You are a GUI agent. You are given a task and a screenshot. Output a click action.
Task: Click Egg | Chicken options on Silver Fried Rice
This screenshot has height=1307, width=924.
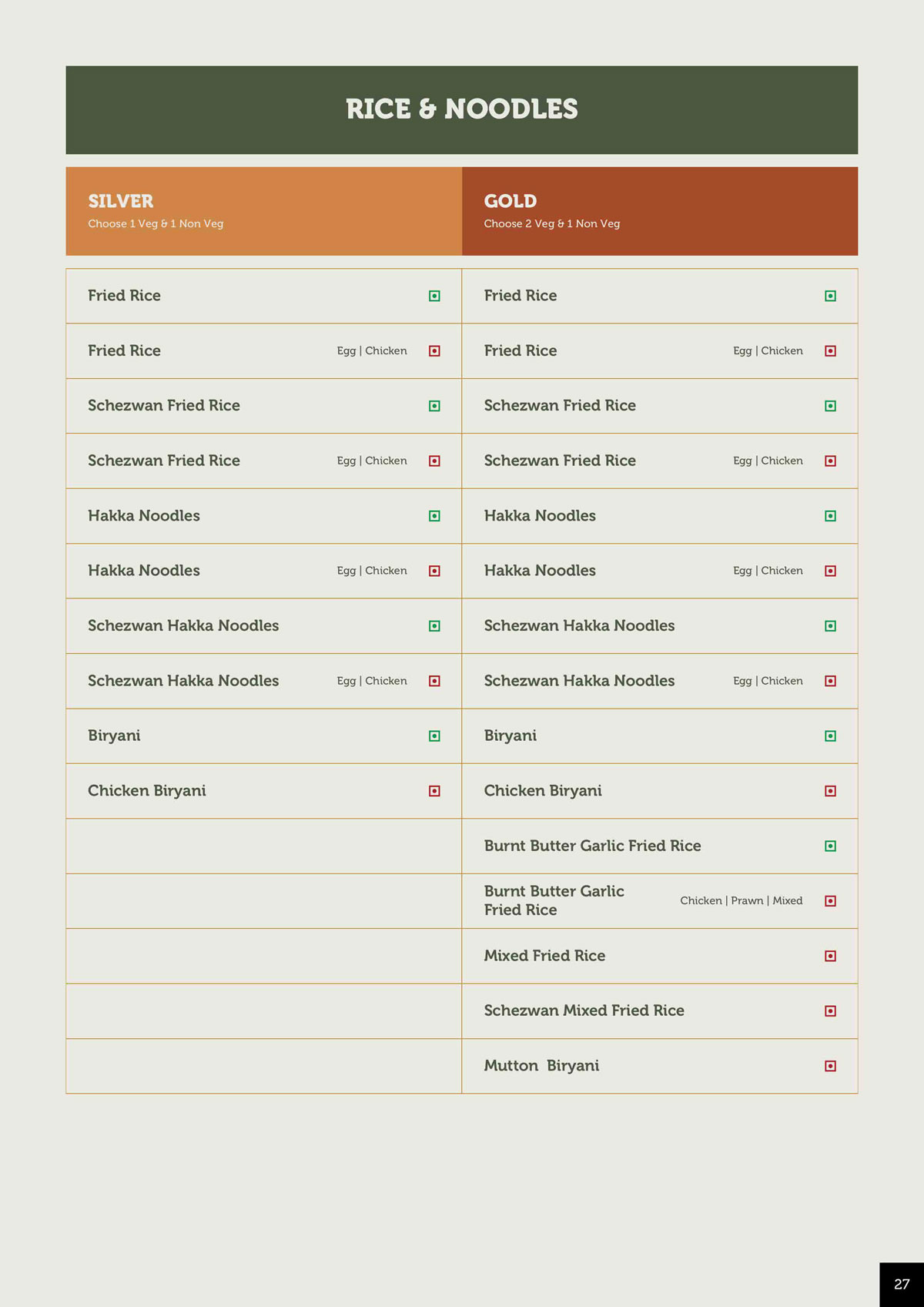tap(372, 350)
